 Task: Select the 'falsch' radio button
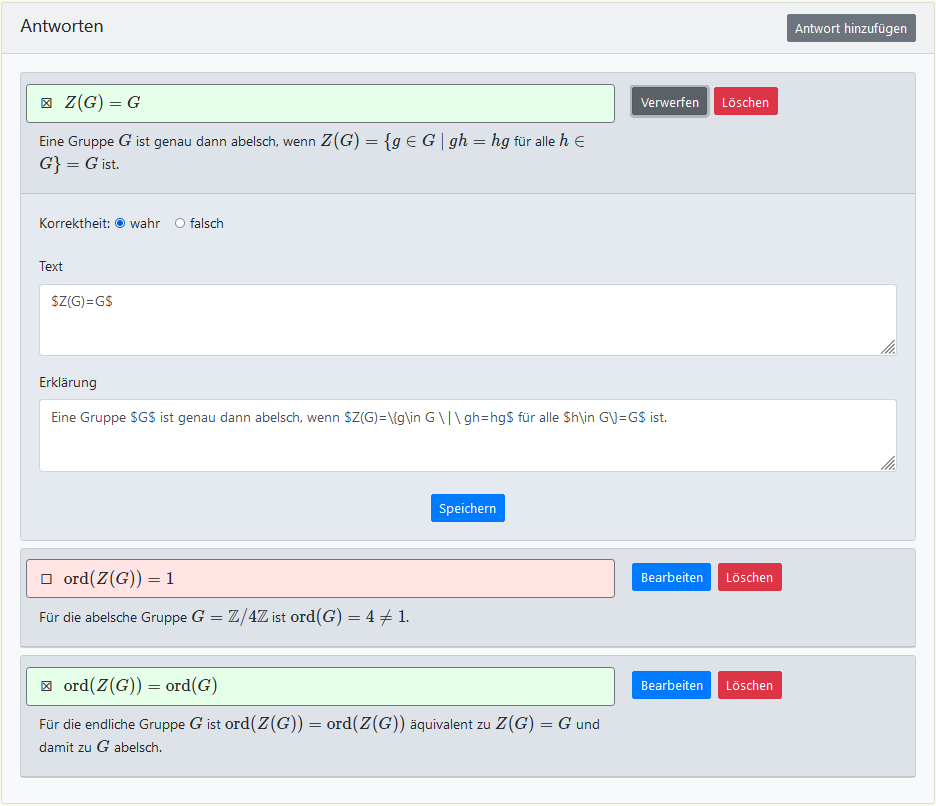[180, 224]
